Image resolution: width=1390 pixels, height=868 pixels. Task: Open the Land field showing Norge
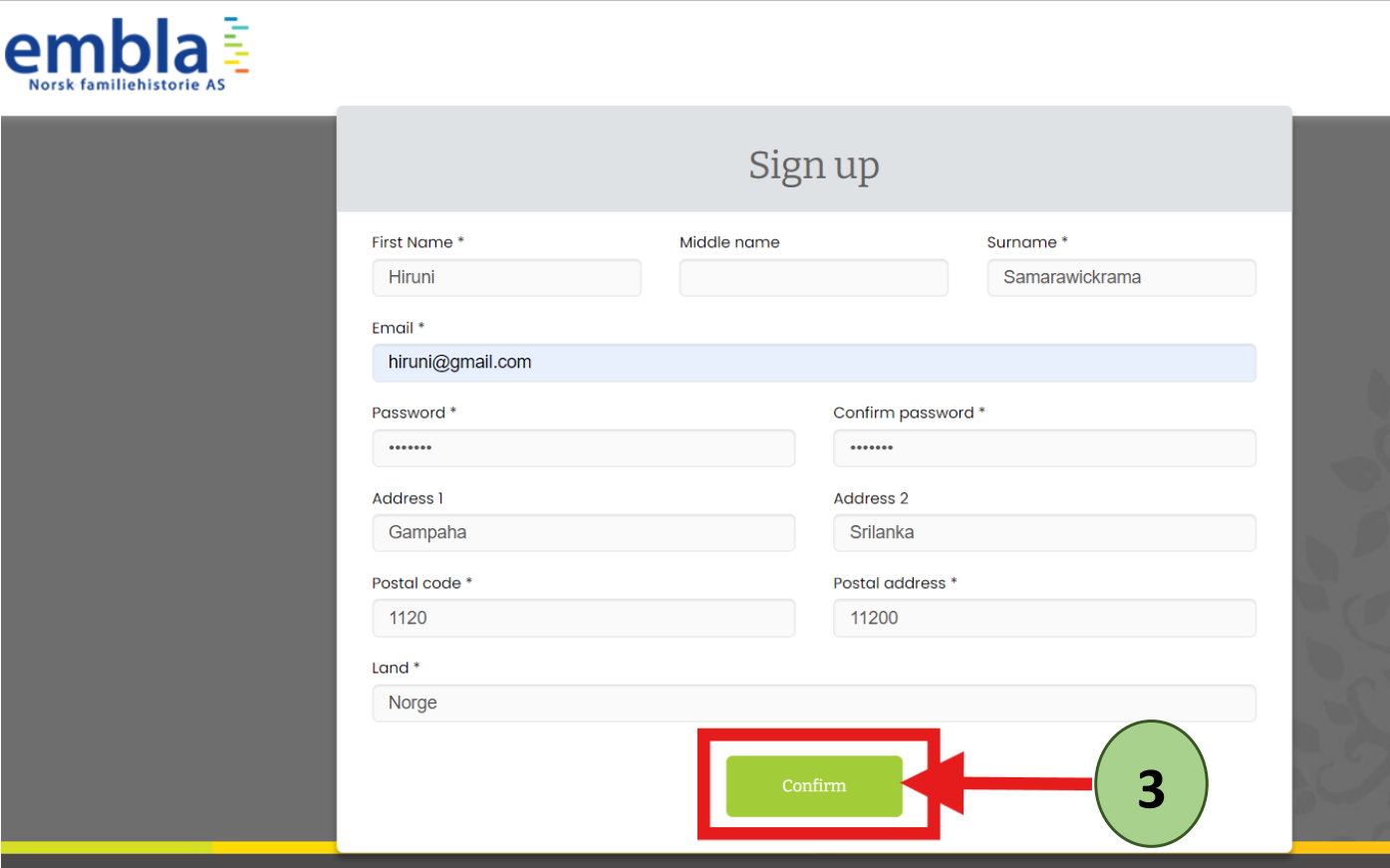coord(813,704)
